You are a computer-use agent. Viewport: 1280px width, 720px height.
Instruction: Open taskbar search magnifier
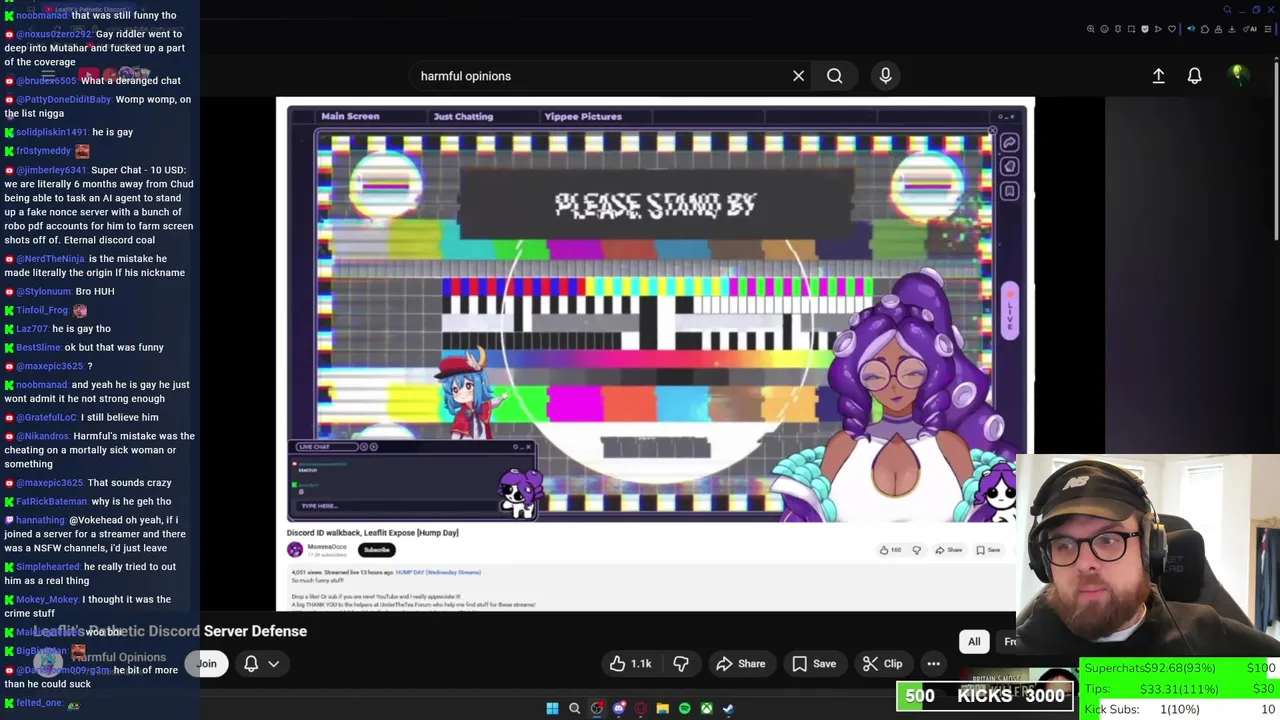click(574, 709)
